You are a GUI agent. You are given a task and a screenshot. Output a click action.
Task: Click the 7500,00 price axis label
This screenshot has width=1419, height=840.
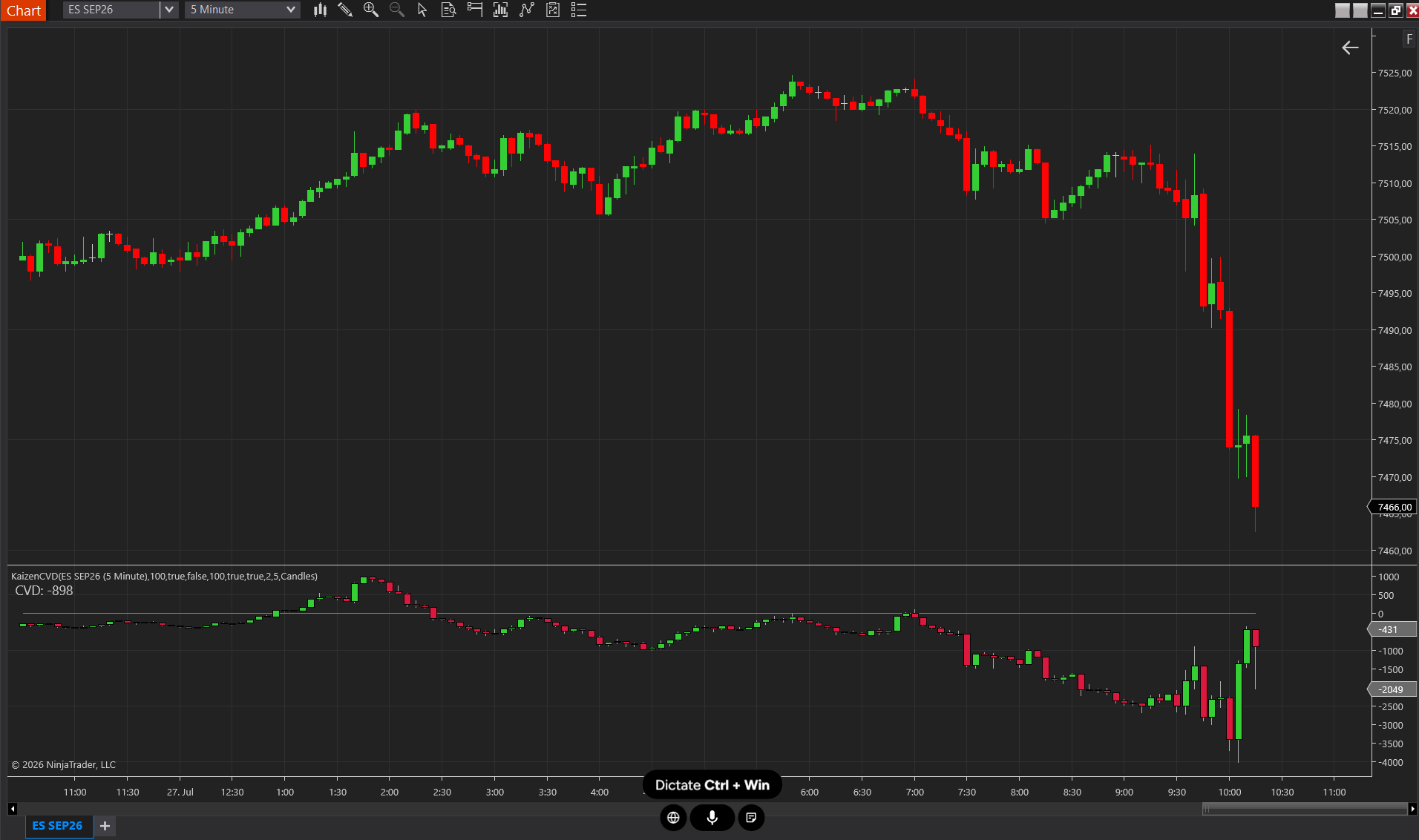(x=1395, y=257)
